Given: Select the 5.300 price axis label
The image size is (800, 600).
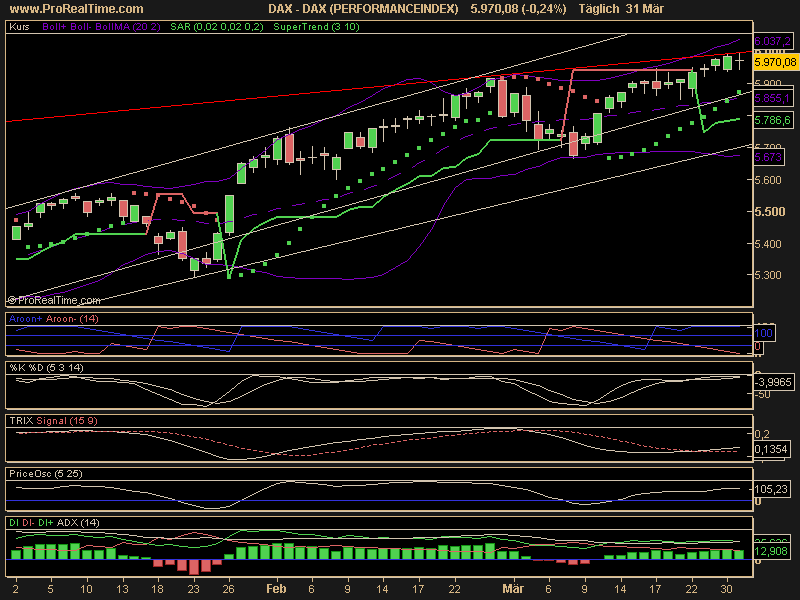Looking at the screenshot, I should pyautogui.click(x=768, y=275).
